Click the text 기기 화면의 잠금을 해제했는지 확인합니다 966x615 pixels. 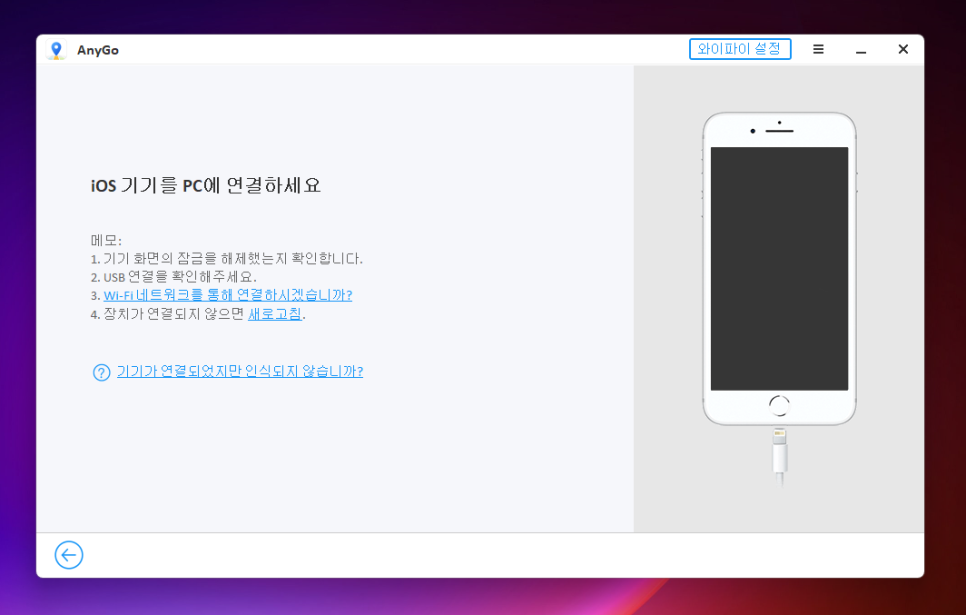click(x=232, y=258)
